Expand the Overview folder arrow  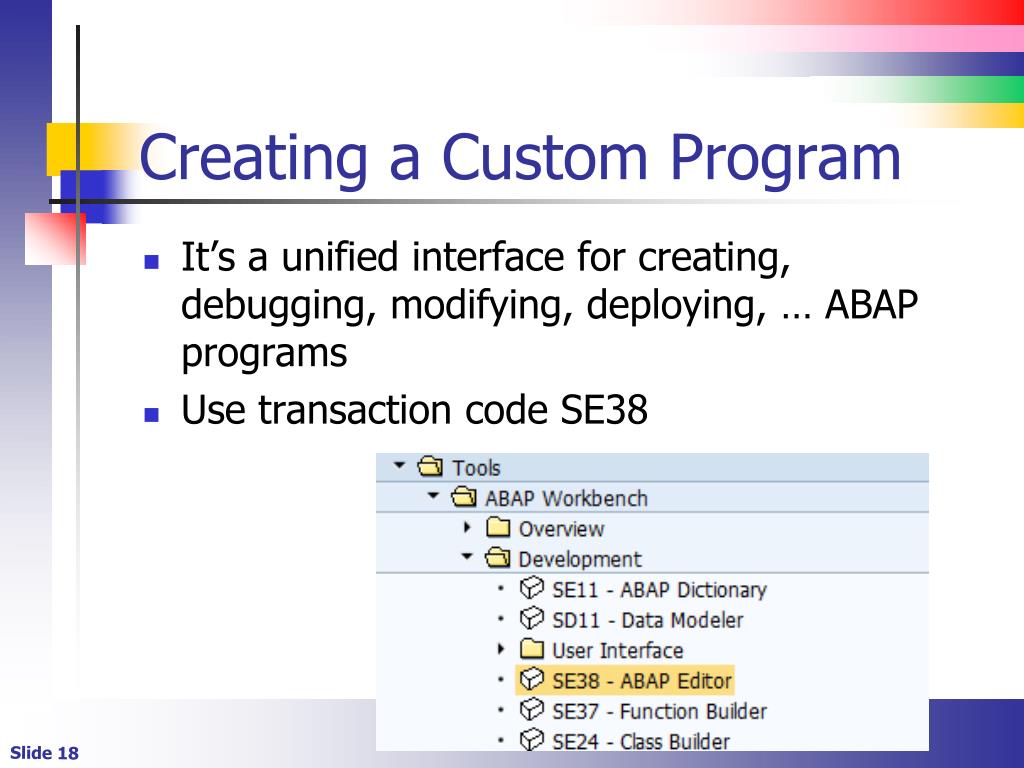click(x=467, y=526)
